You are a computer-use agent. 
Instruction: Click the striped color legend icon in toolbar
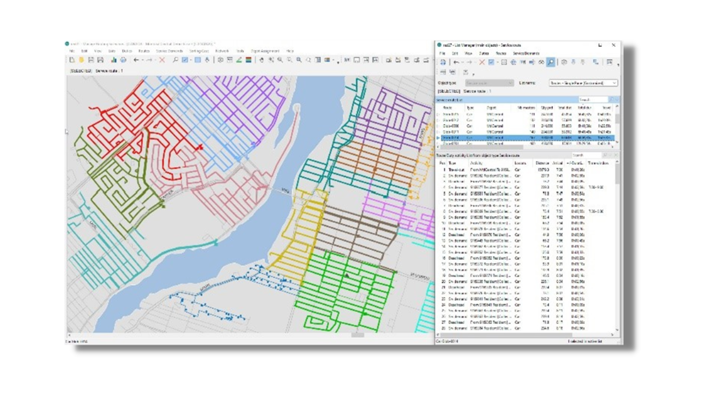[x=248, y=60]
